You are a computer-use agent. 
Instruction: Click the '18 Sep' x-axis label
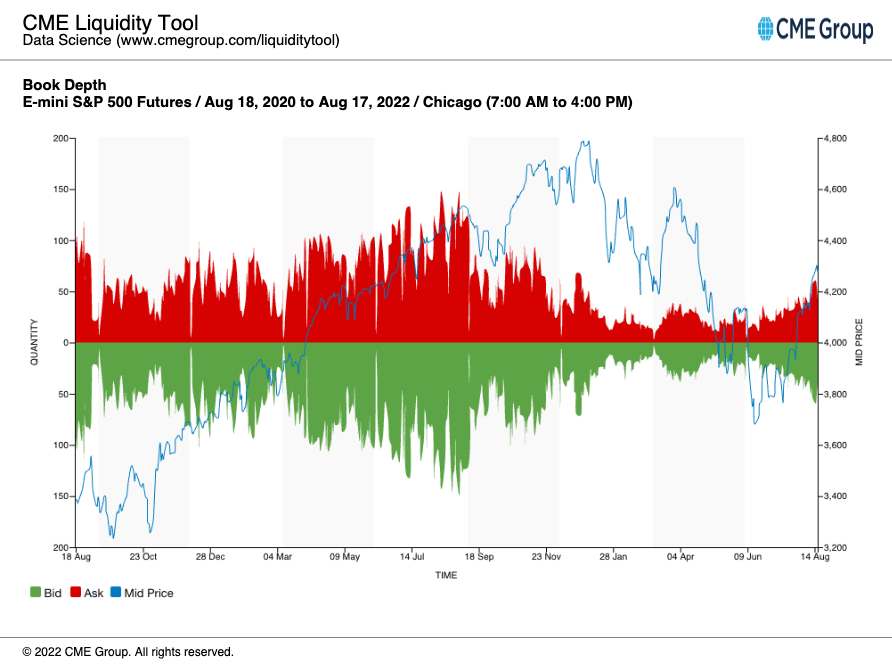point(479,557)
